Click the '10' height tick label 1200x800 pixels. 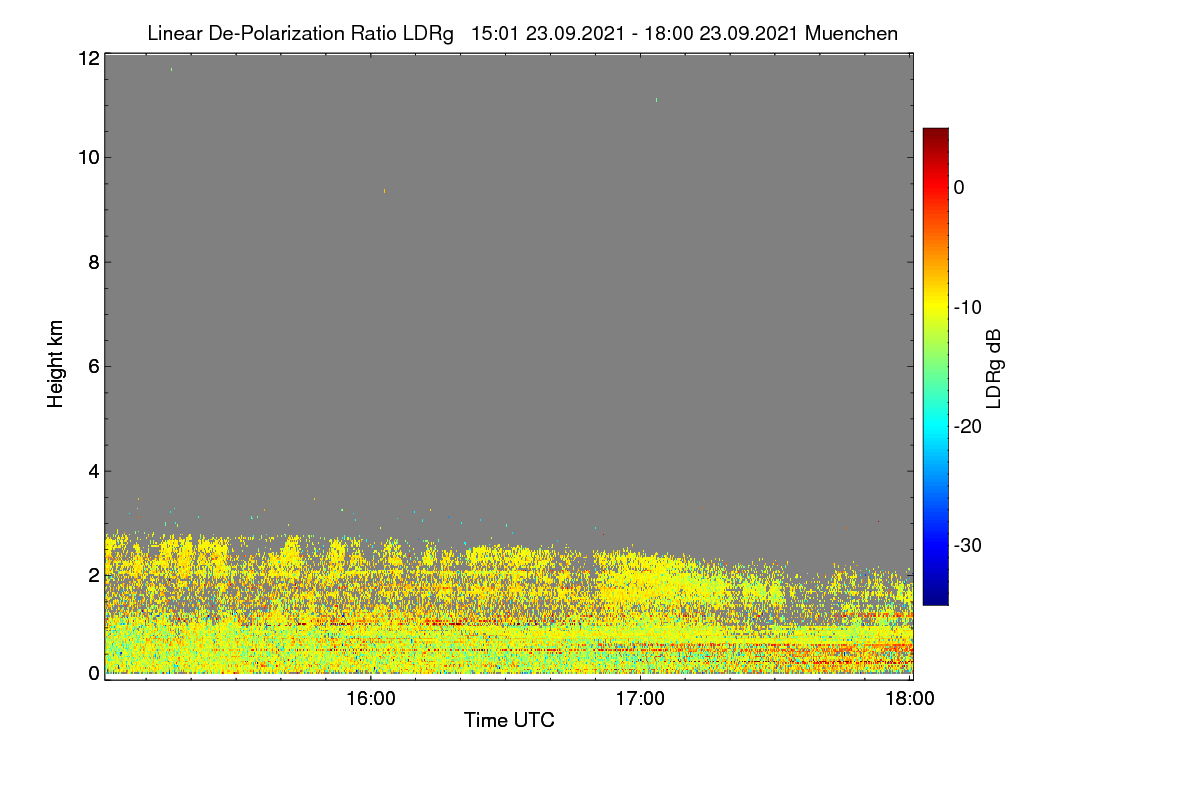pos(87,157)
